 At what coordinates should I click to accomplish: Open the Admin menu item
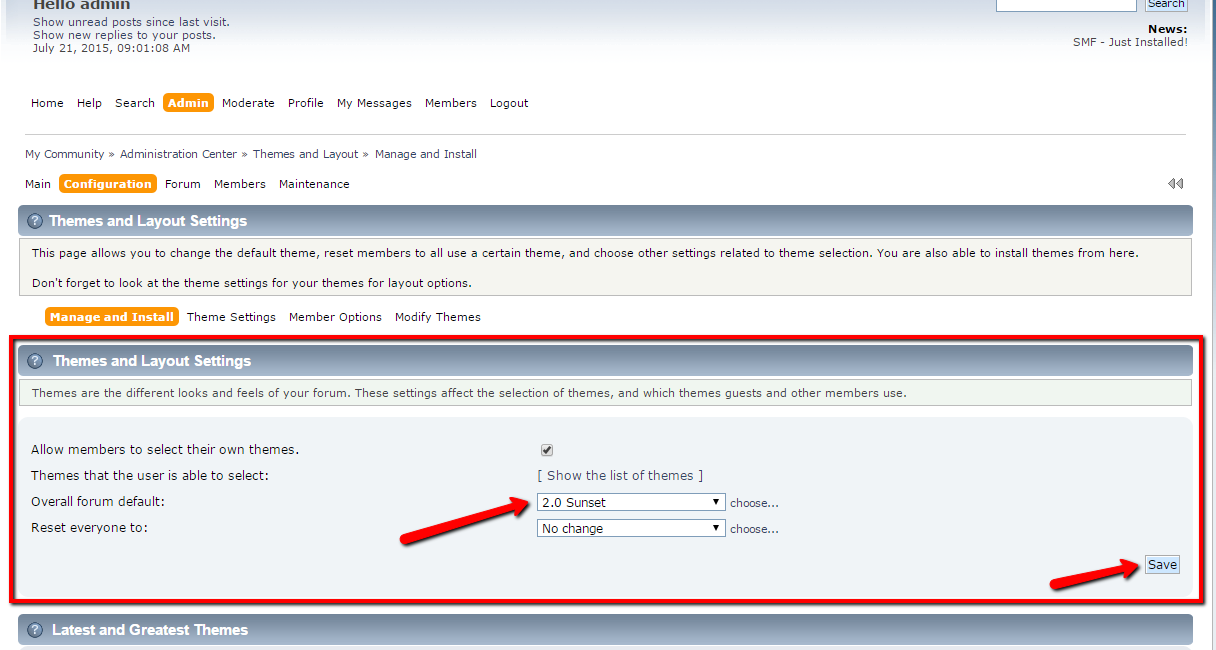pos(188,103)
